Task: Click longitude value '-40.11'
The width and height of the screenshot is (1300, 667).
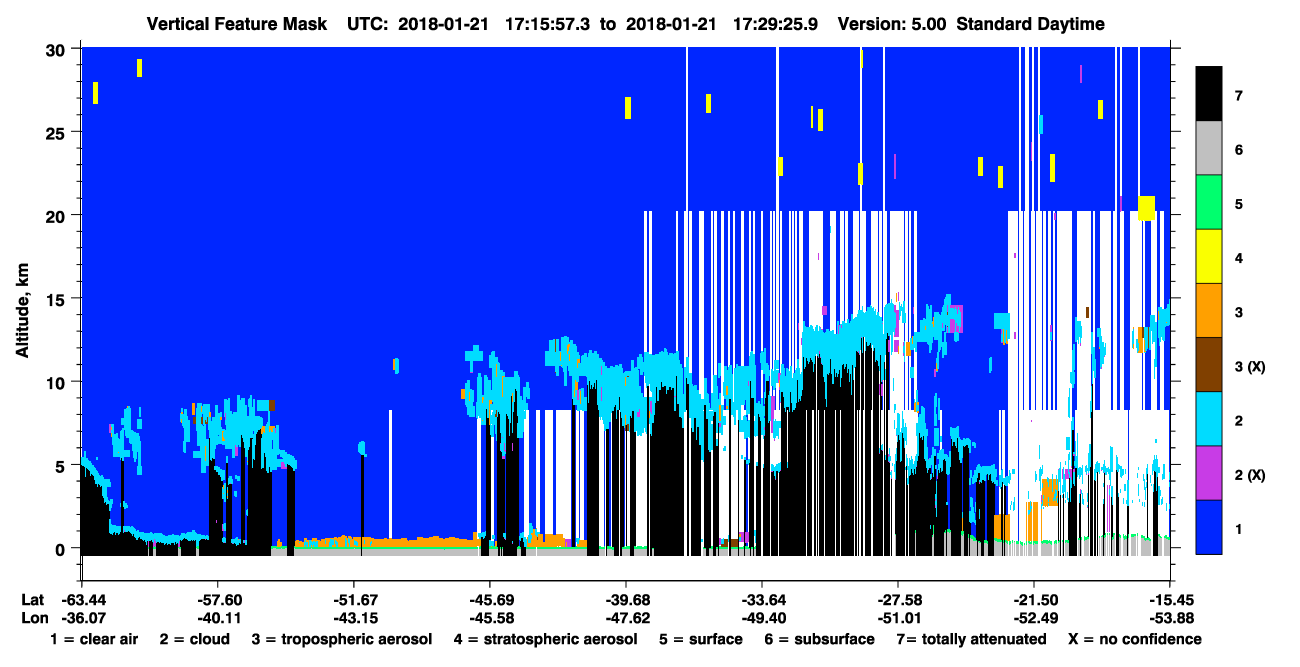Action: coord(218,618)
